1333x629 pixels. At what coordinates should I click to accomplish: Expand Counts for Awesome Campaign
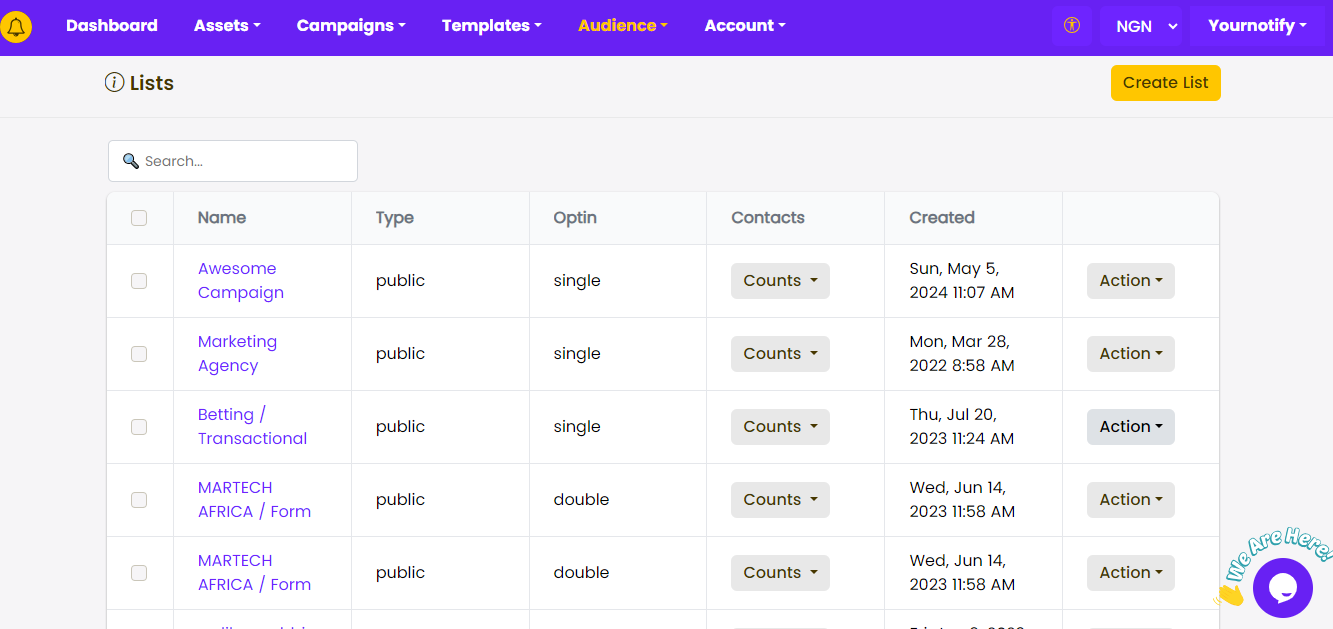[780, 281]
